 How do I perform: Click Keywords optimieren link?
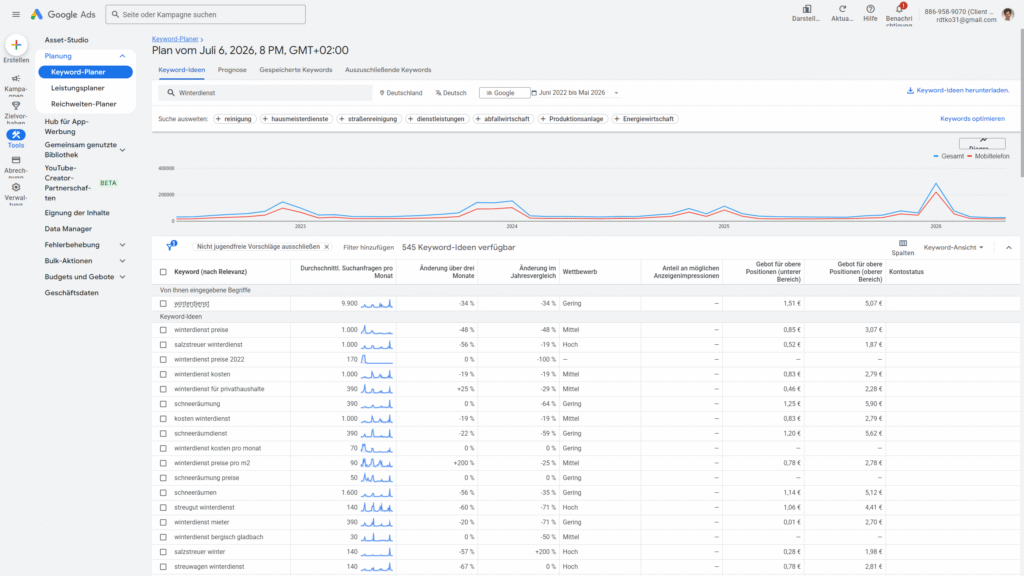972,119
